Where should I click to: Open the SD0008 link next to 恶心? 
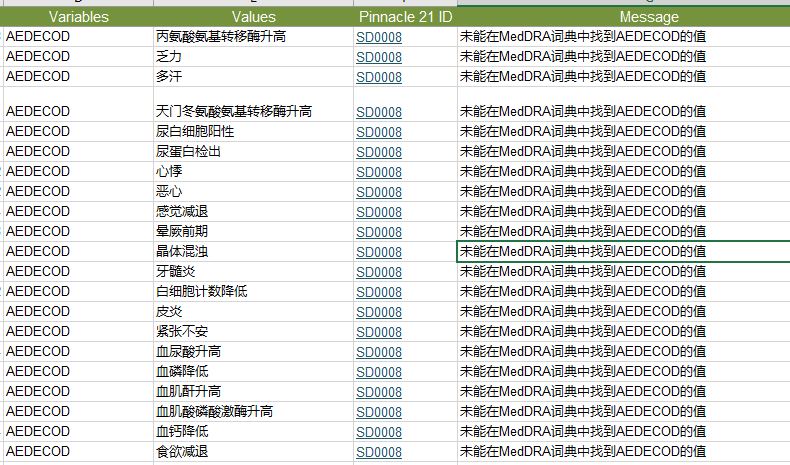379,192
